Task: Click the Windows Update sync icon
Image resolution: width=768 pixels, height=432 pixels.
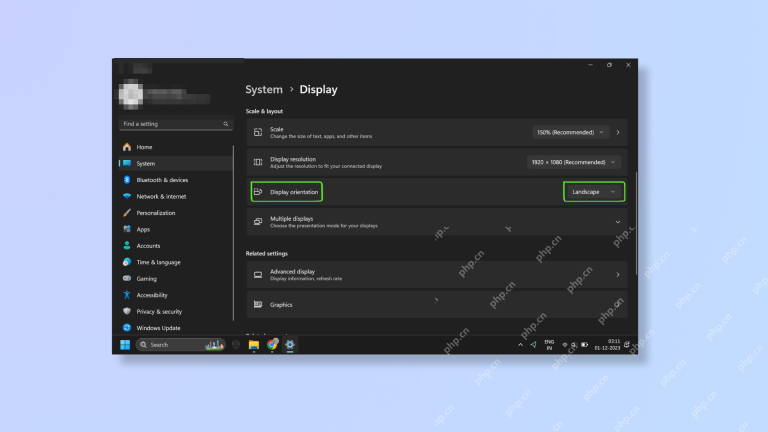Action: pos(127,328)
